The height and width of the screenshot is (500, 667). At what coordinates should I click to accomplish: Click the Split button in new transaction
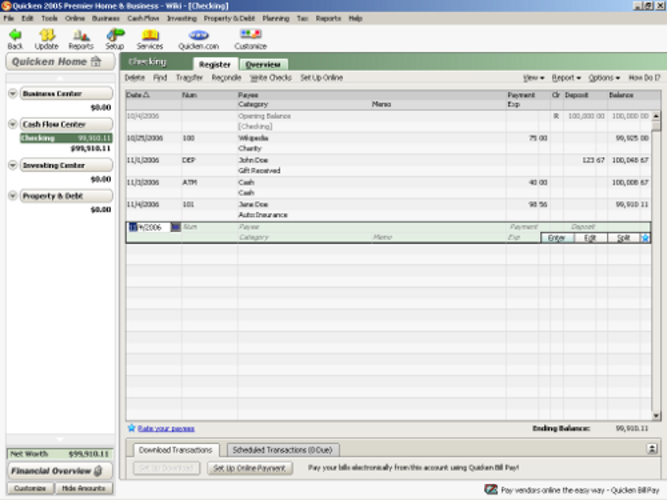[x=623, y=238]
